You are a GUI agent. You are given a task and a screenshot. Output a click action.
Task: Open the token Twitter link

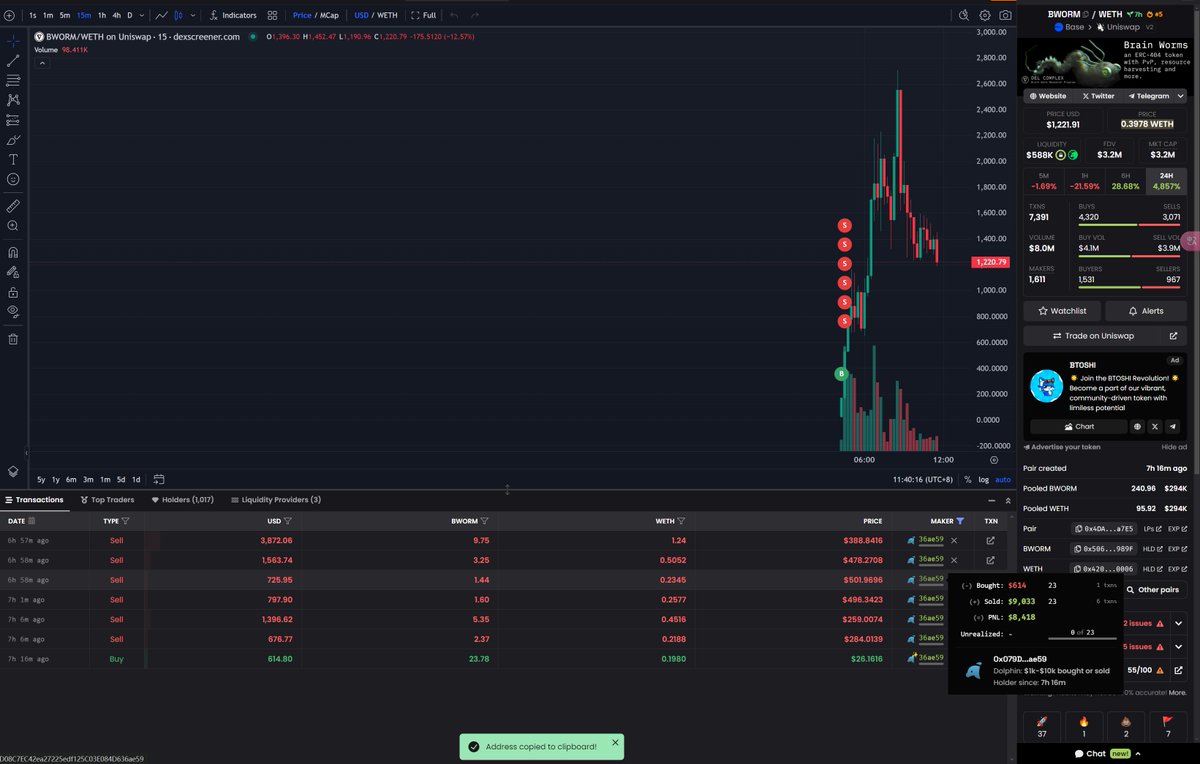tap(1098, 96)
